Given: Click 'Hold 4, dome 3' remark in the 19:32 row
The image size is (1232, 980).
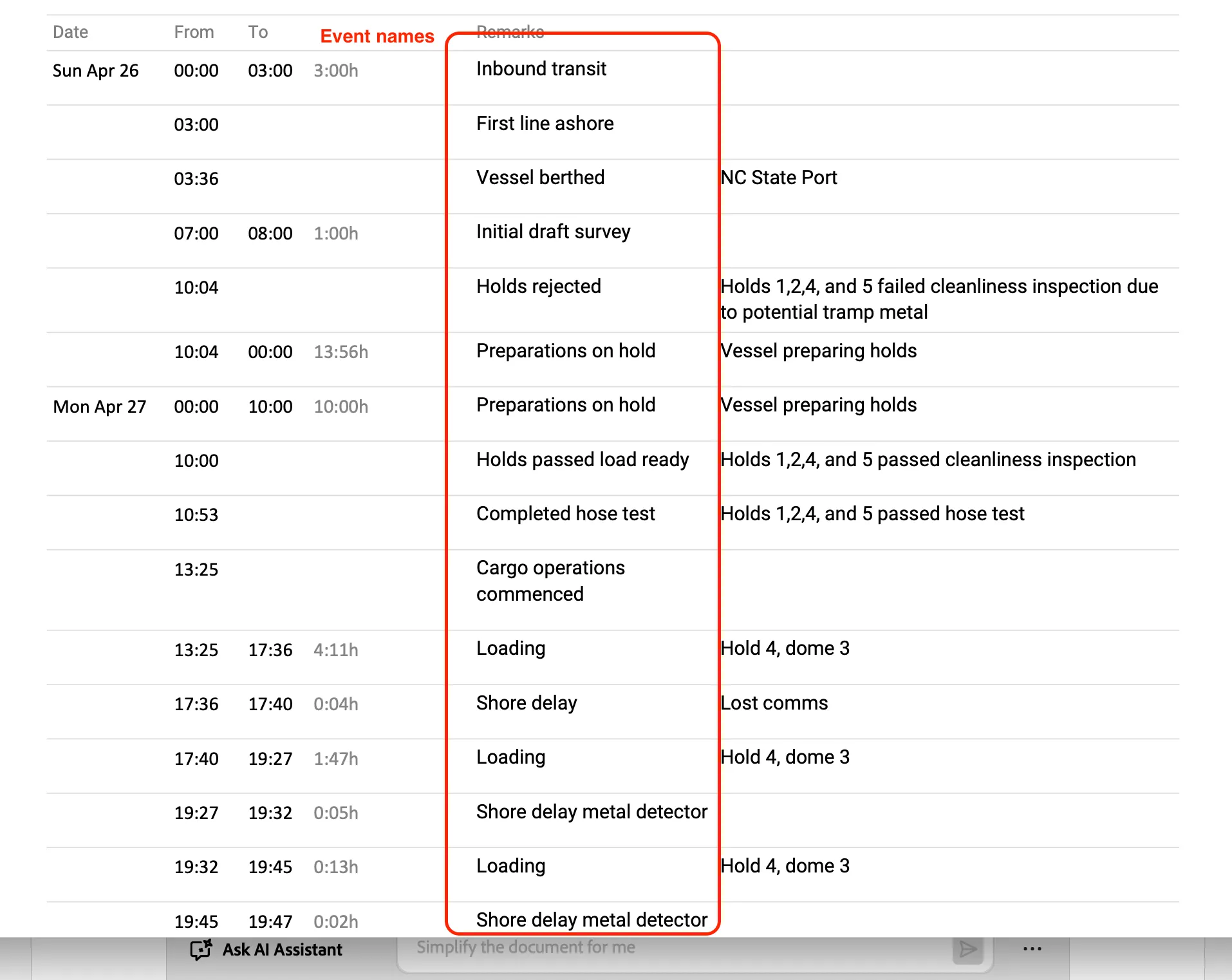Looking at the screenshot, I should [x=785, y=866].
